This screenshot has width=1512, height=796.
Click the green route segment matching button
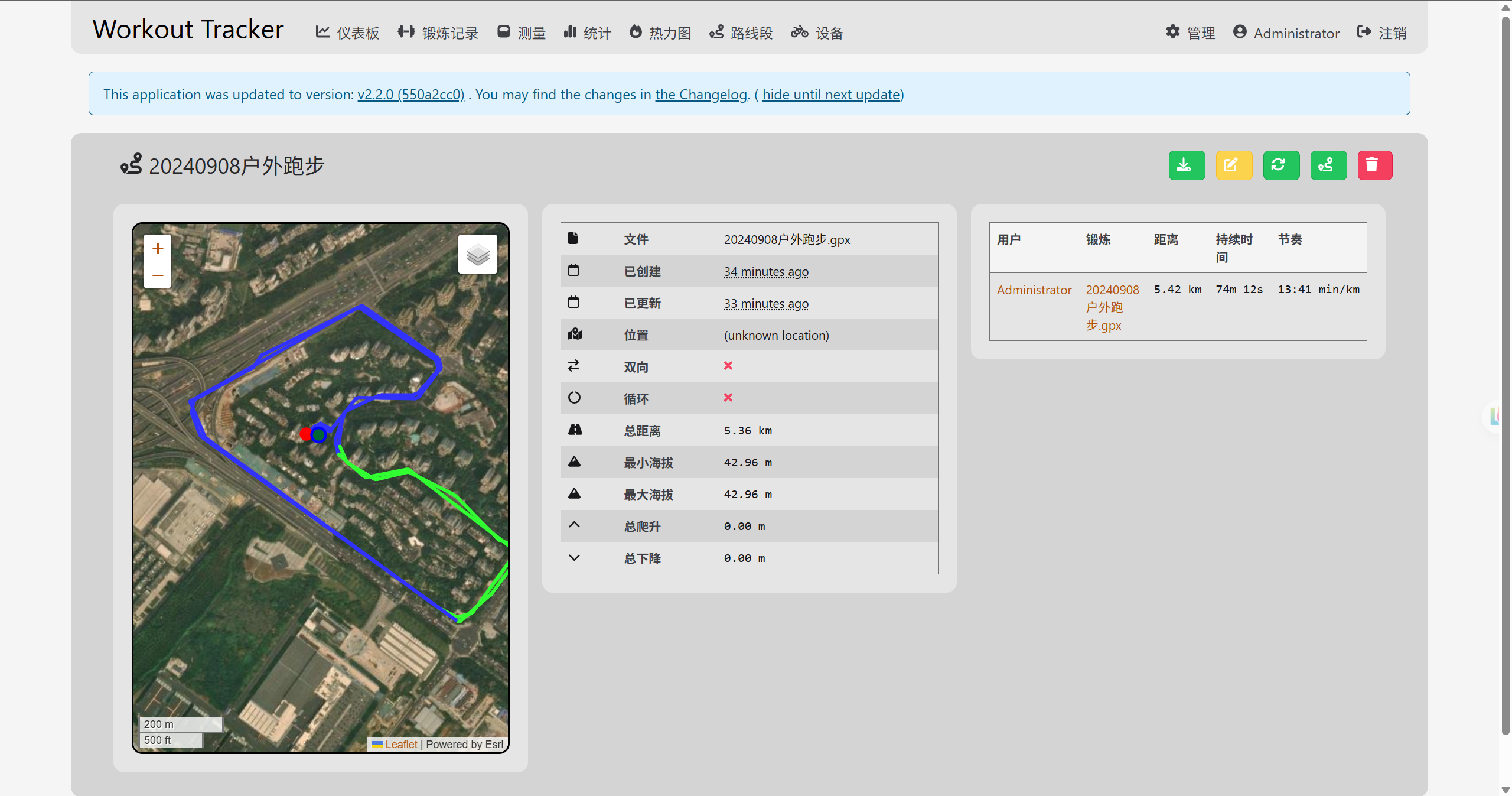(1328, 165)
